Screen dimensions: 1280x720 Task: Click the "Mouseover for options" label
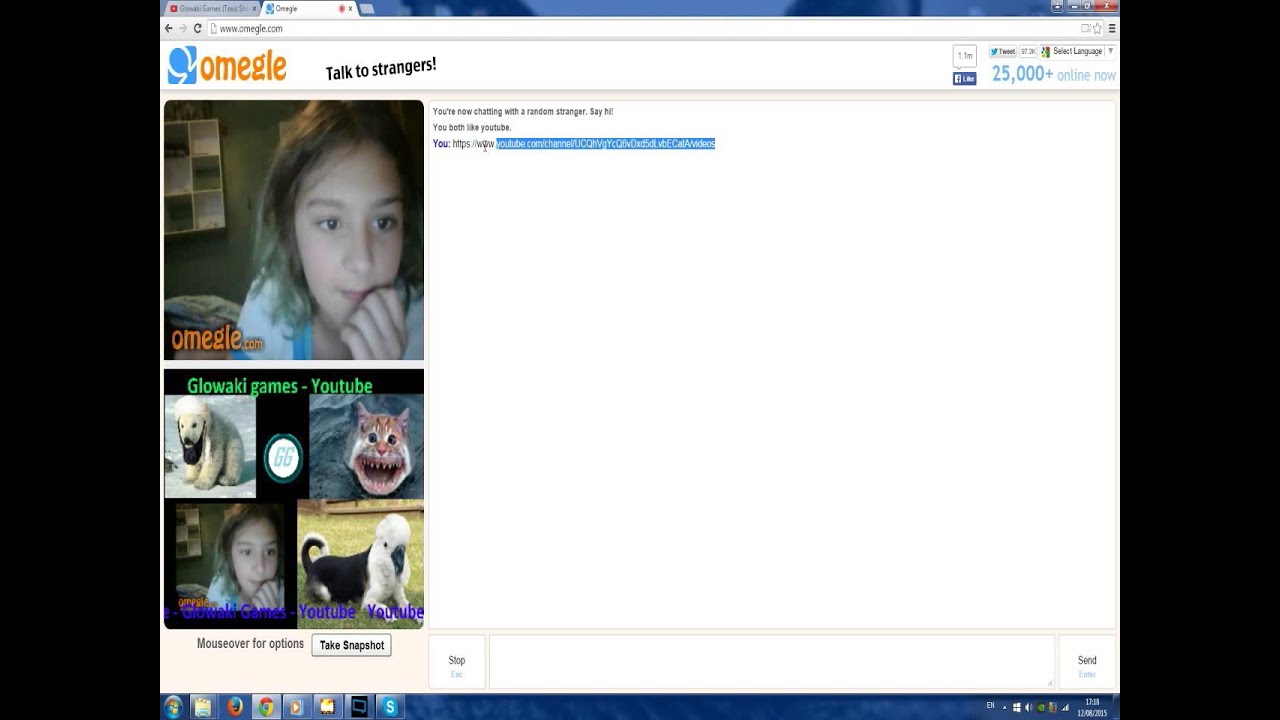pyautogui.click(x=250, y=644)
